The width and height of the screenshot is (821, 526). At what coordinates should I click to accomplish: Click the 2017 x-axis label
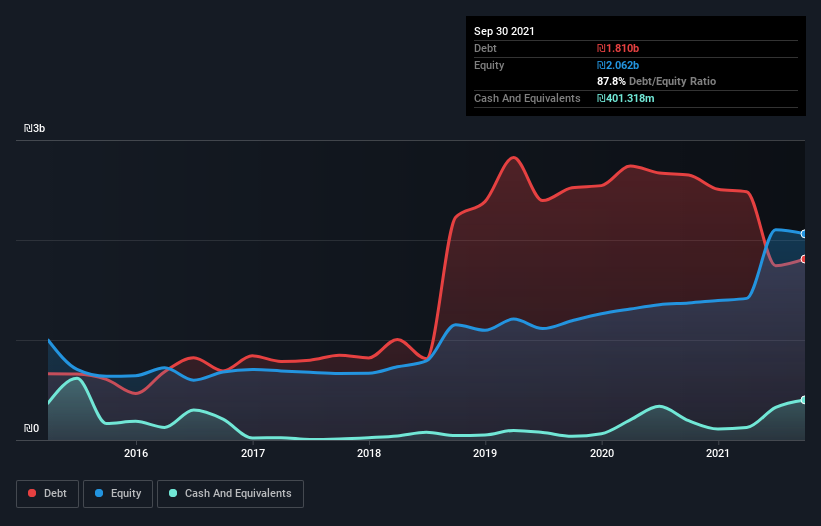[253, 453]
